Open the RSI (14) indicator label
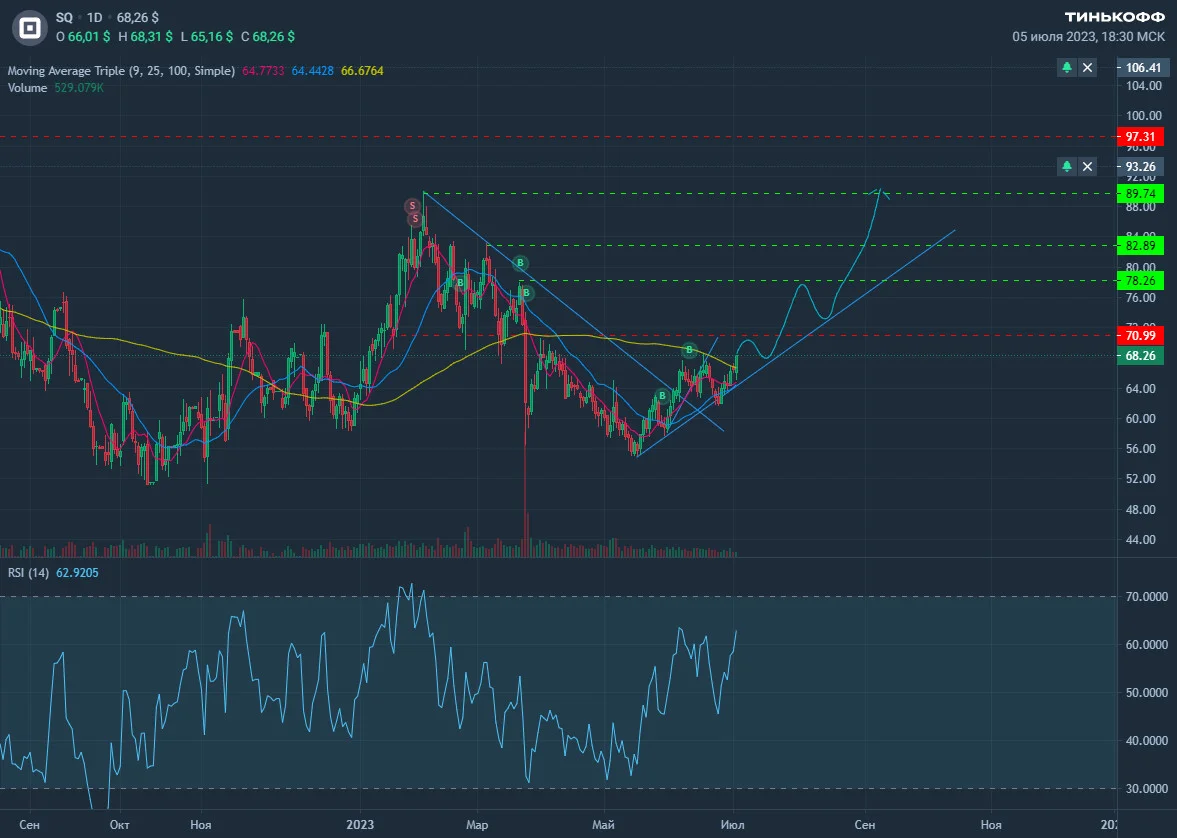This screenshot has width=1177, height=838. [29, 572]
